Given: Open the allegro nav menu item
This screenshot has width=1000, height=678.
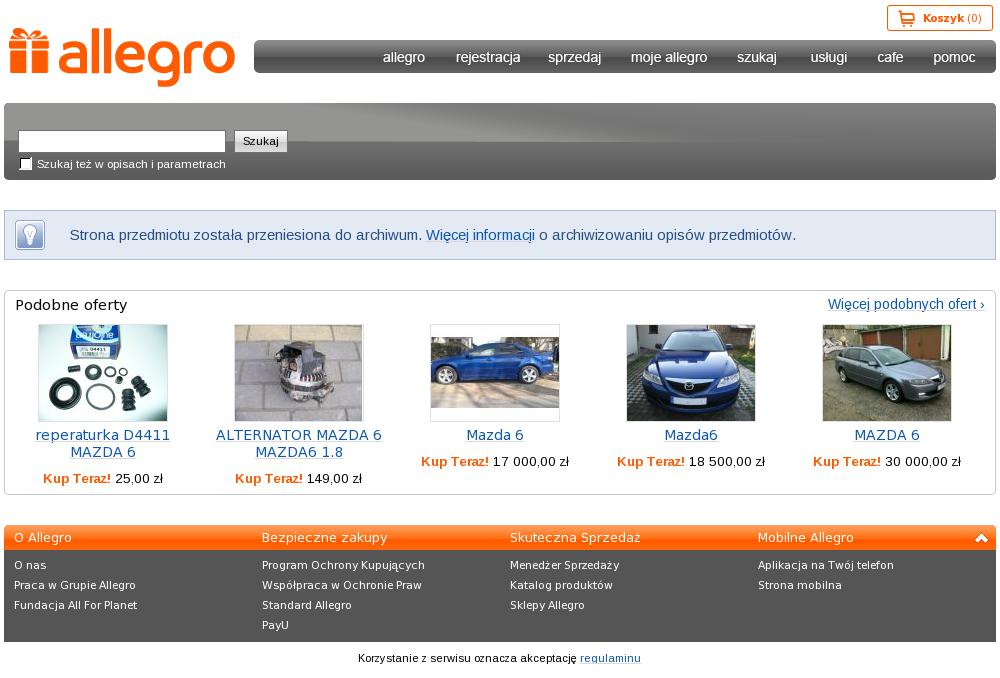Looking at the screenshot, I should coord(404,57).
